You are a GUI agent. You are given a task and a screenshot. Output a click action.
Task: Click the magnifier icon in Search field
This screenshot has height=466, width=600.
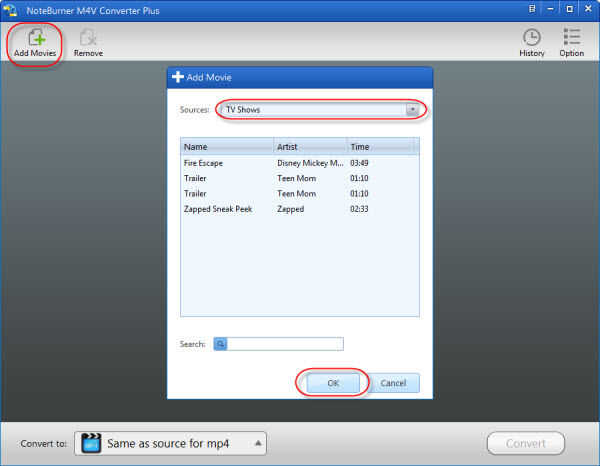pyautogui.click(x=220, y=344)
